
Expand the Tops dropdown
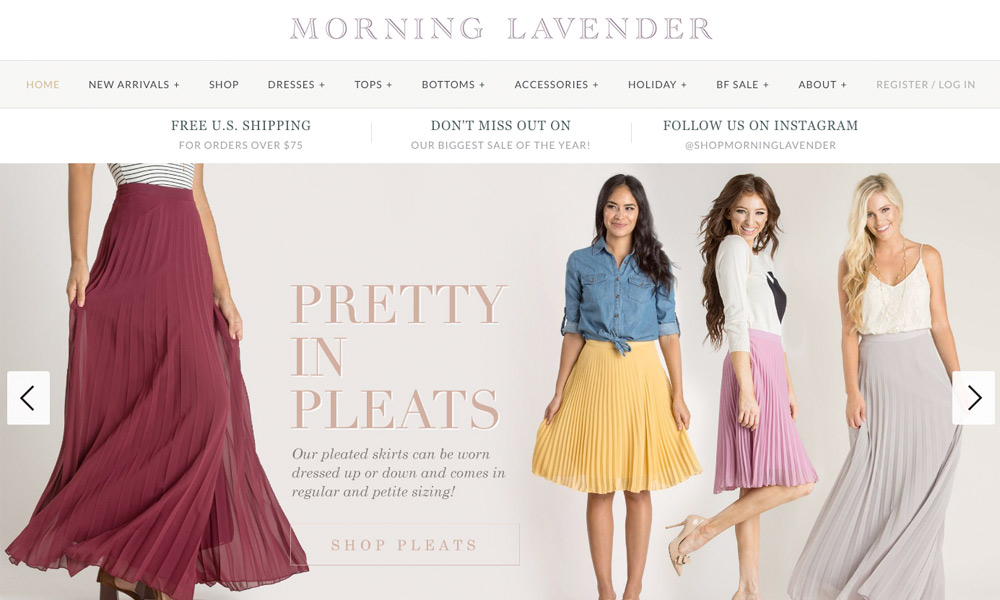(x=373, y=84)
